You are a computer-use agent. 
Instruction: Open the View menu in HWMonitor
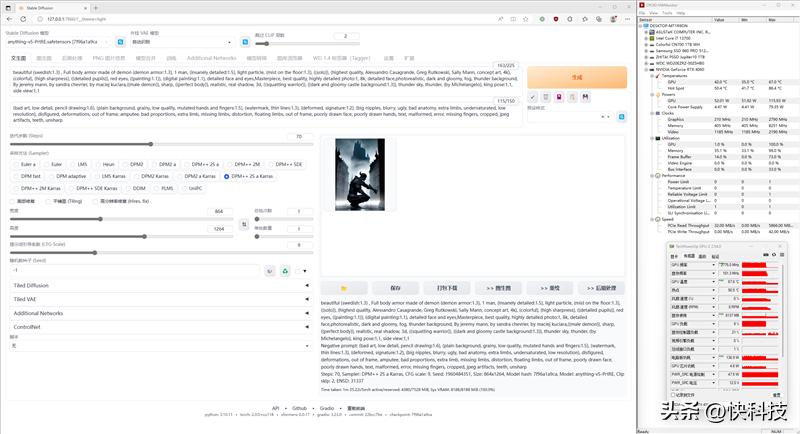click(x=654, y=13)
